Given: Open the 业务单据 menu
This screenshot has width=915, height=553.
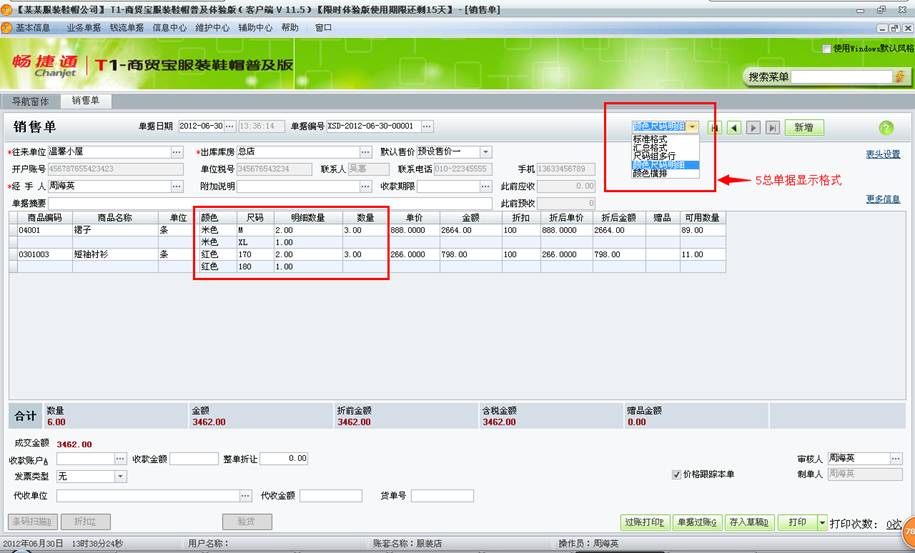Looking at the screenshot, I should [x=82, y=28].
